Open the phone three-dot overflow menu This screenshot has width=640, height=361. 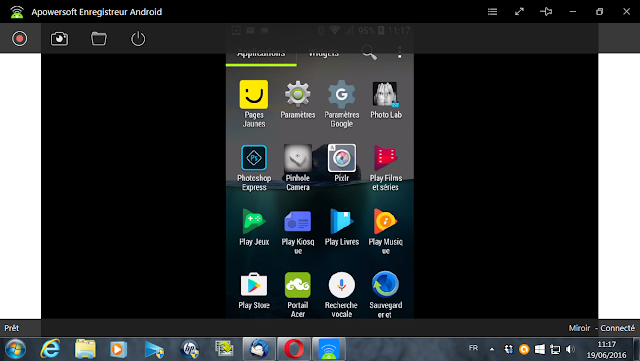[x=400, y=52]
